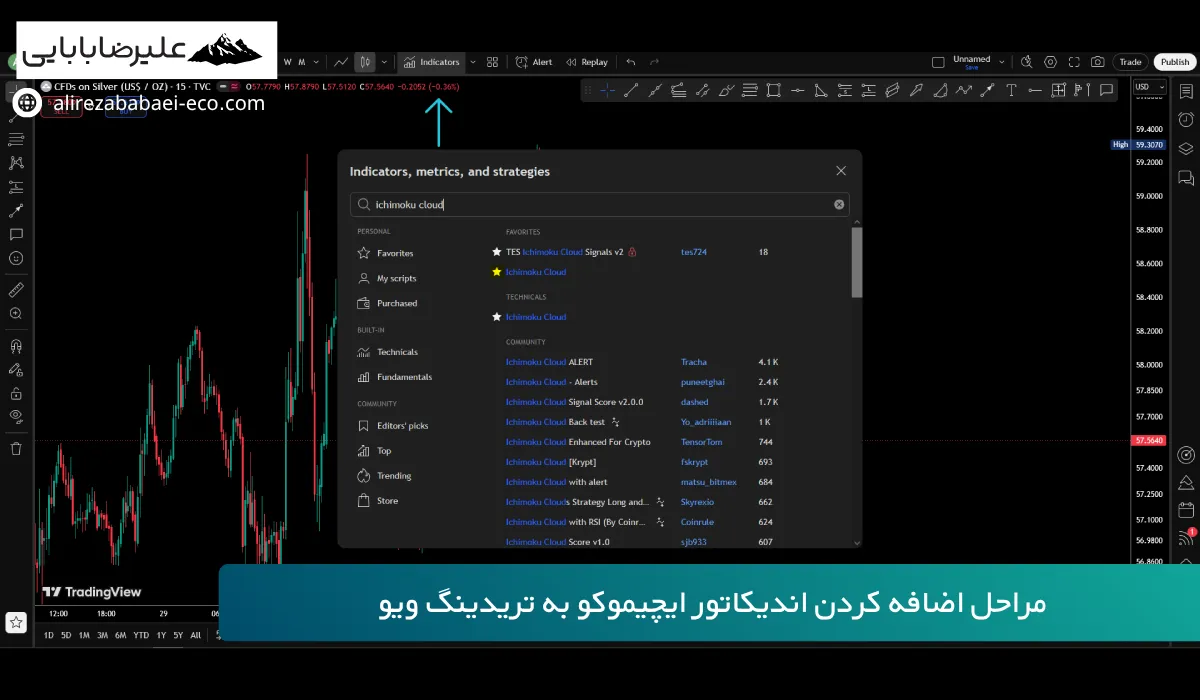Image resolution: width=1200 pixels, height=700 pixels.
Task: Open the Unnamed layout dropdown
Action: [1004, 61]
